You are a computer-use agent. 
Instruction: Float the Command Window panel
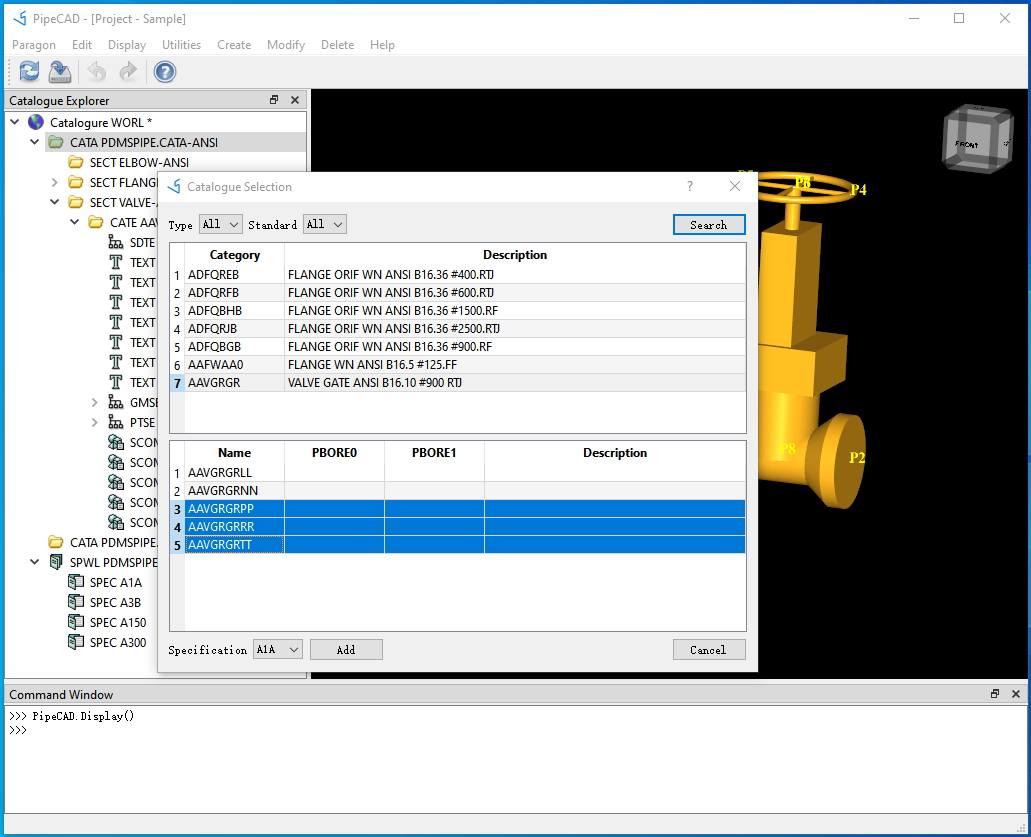pyautogui.click(x=995, y=694)
